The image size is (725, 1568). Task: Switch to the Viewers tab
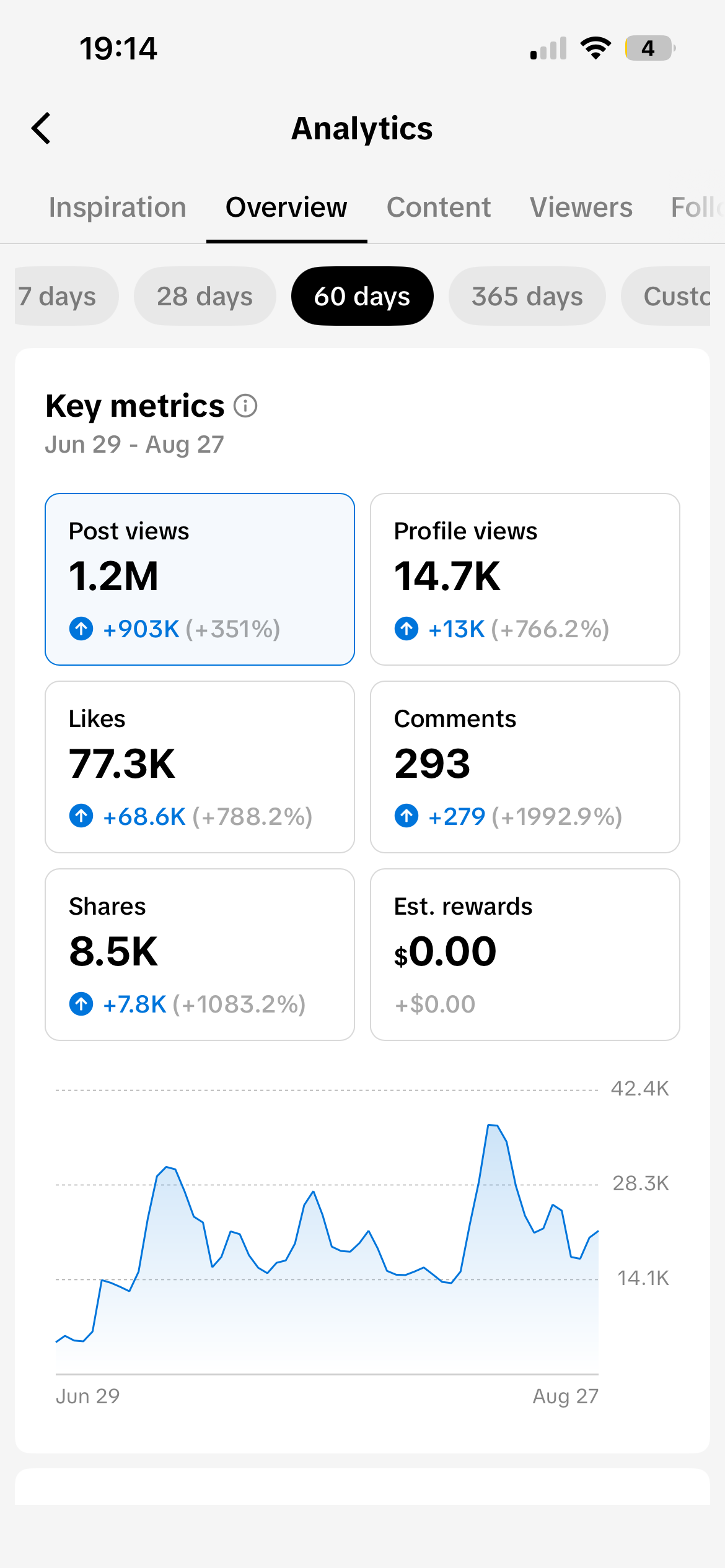point(581,207)
